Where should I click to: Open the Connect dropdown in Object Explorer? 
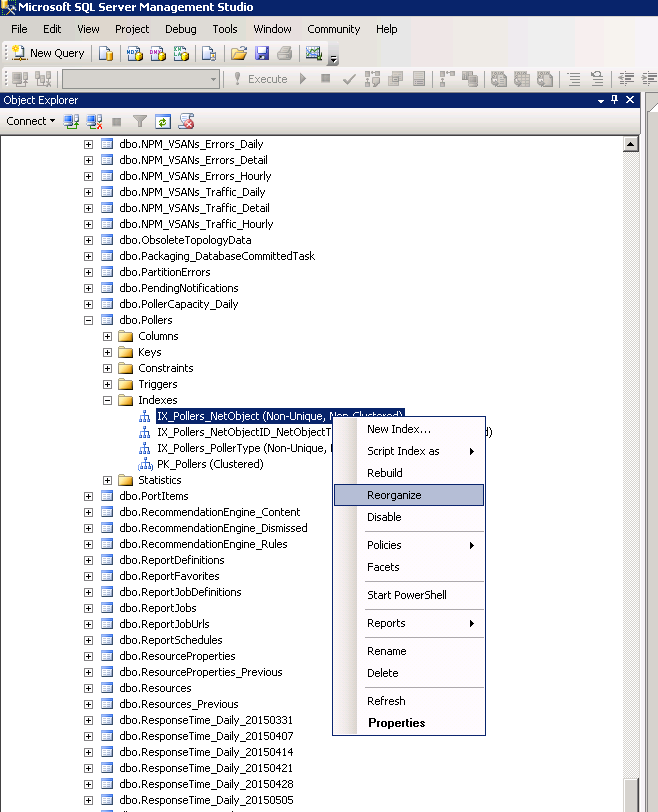[x=31, y=121]
